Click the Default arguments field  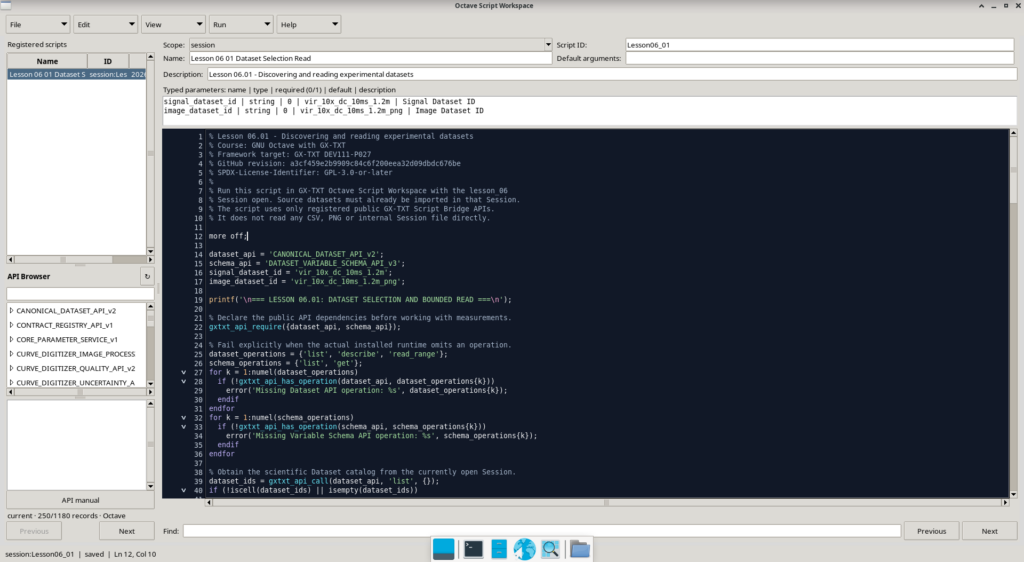tap(819, 58)
